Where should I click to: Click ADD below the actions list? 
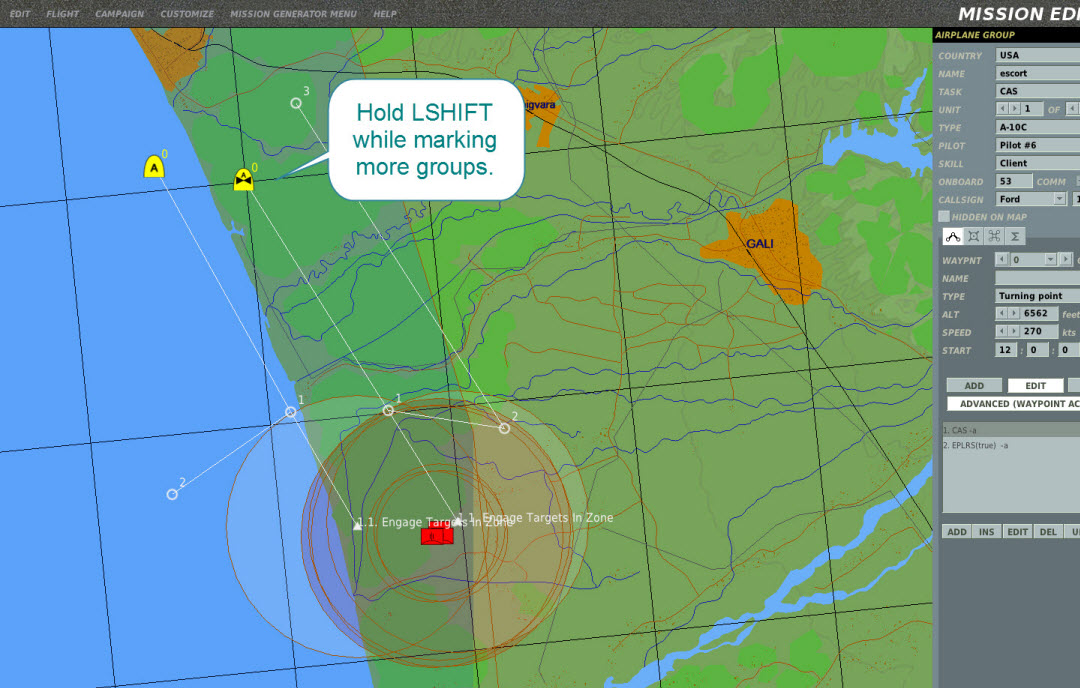(957, 532)
